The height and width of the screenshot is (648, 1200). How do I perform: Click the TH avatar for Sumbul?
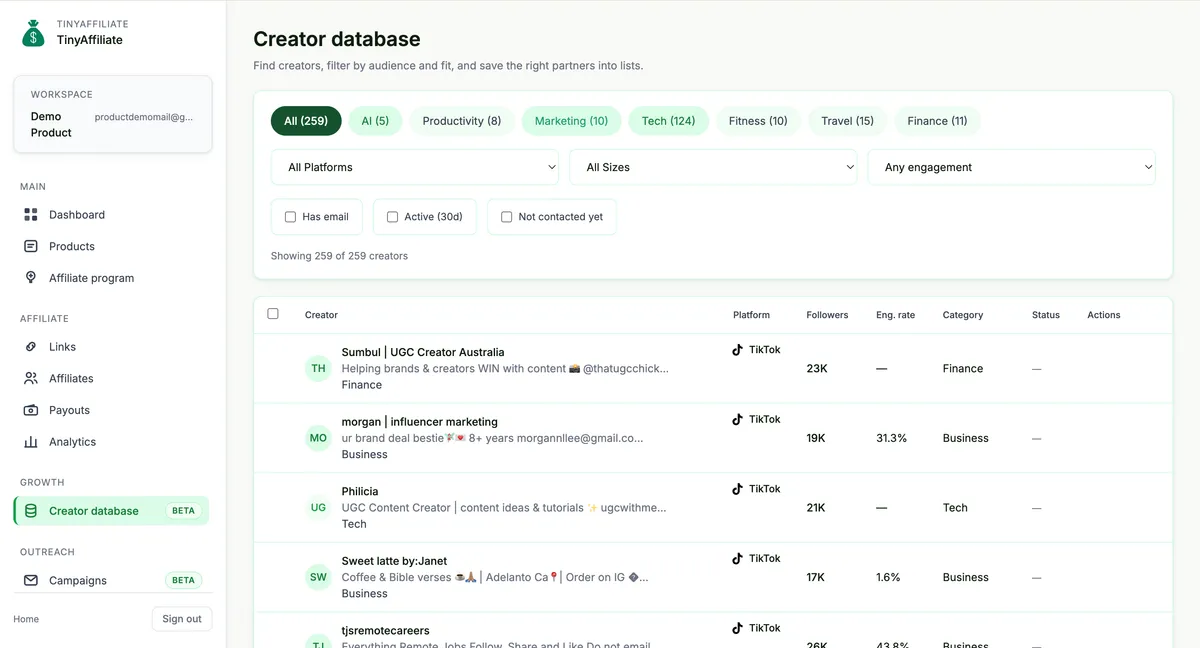(x=318, y=368)
